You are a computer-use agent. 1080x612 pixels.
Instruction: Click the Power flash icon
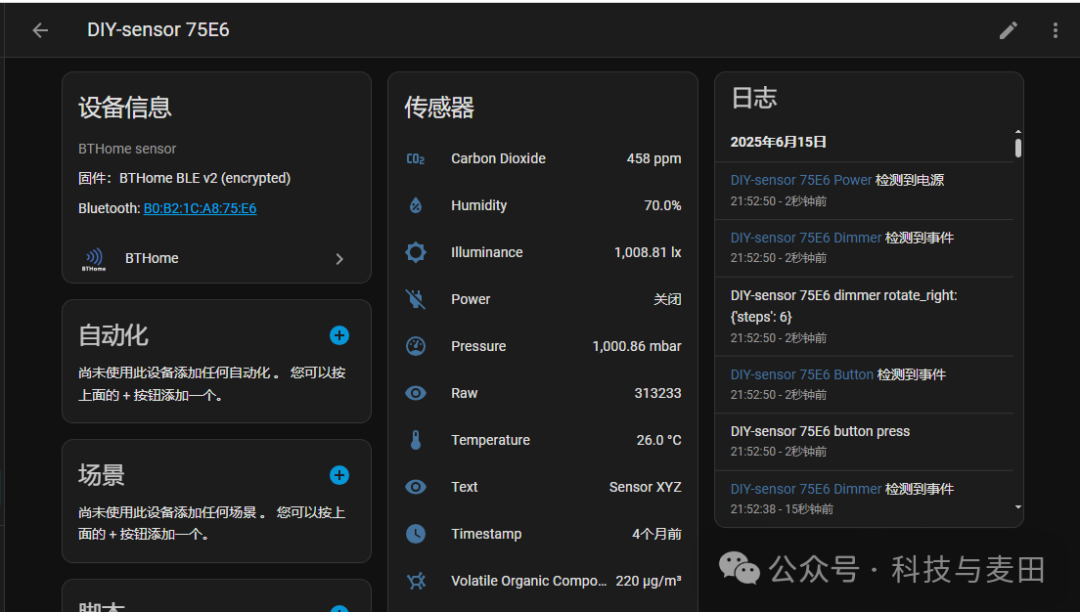pyautogui.click(x=415, y=299)
